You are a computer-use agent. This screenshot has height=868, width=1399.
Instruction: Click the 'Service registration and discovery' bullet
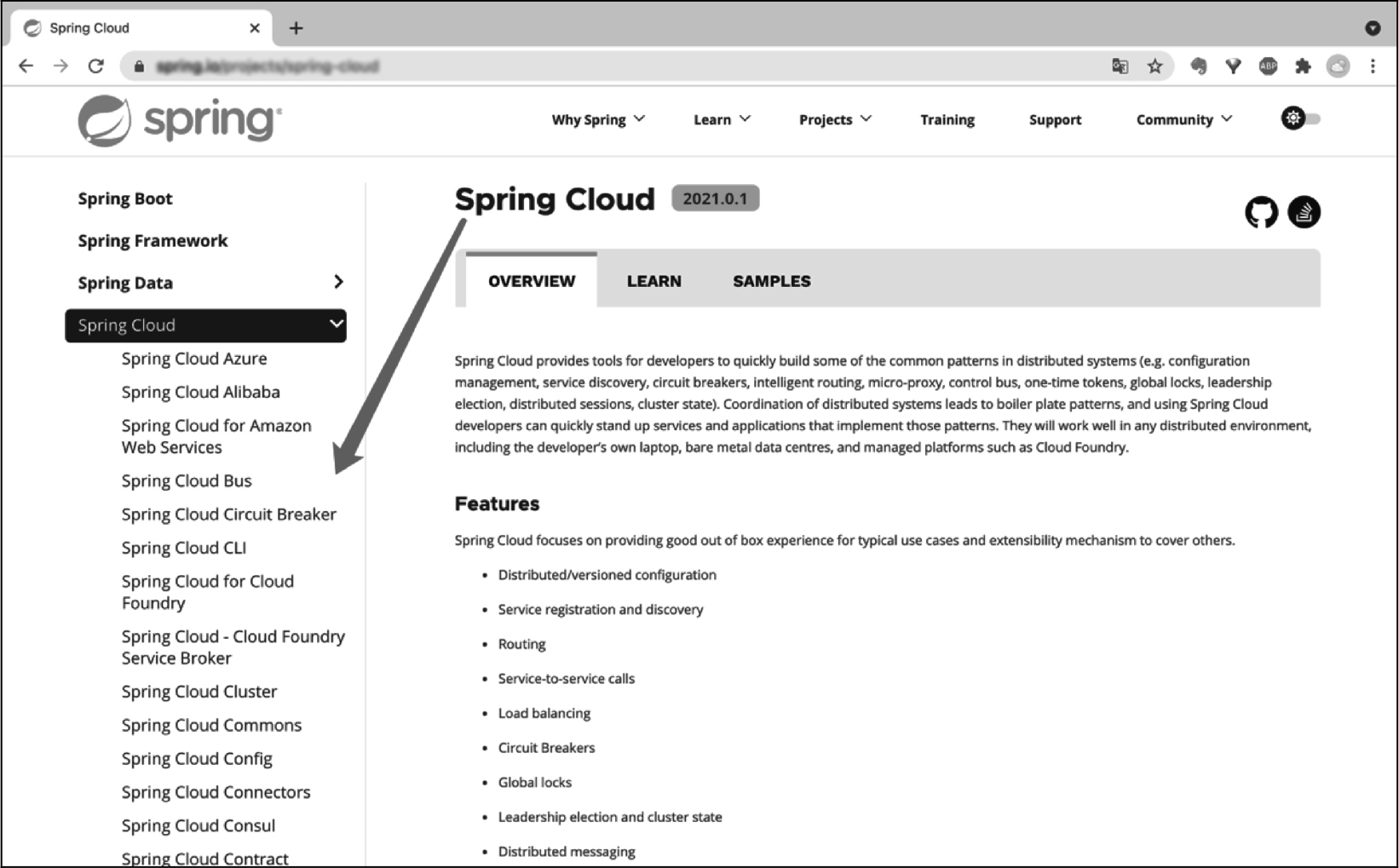601,609
